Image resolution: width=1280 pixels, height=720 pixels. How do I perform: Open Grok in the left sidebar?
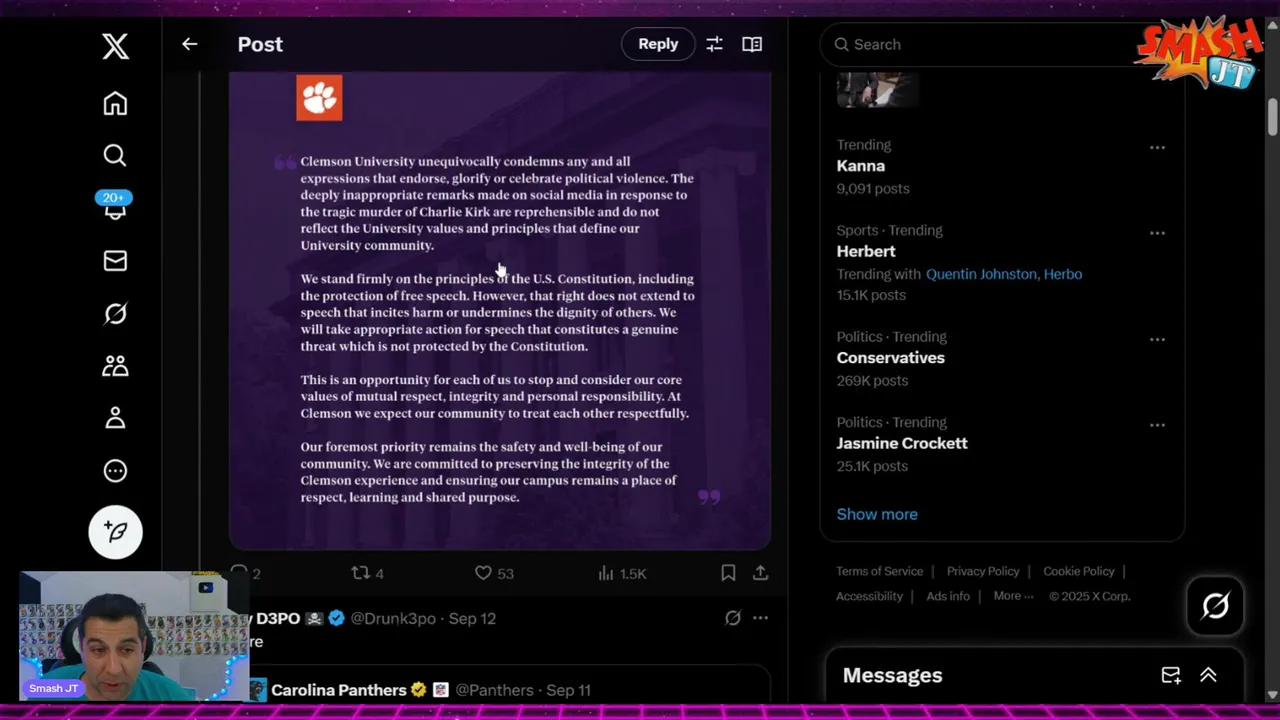pyautogui.click(x=115, y=314)
